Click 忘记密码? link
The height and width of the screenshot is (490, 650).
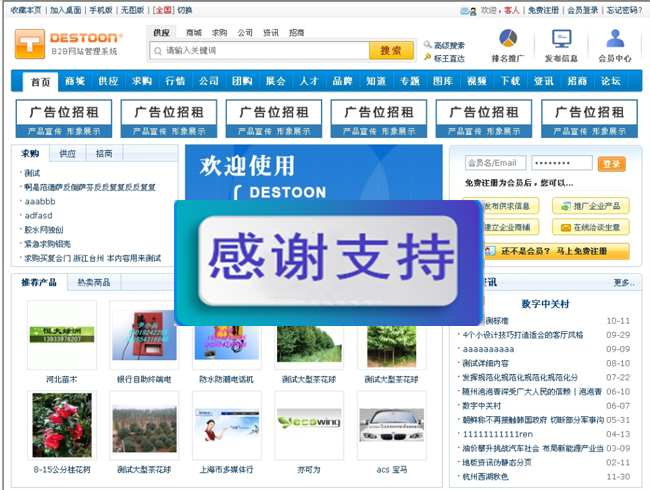625,10
